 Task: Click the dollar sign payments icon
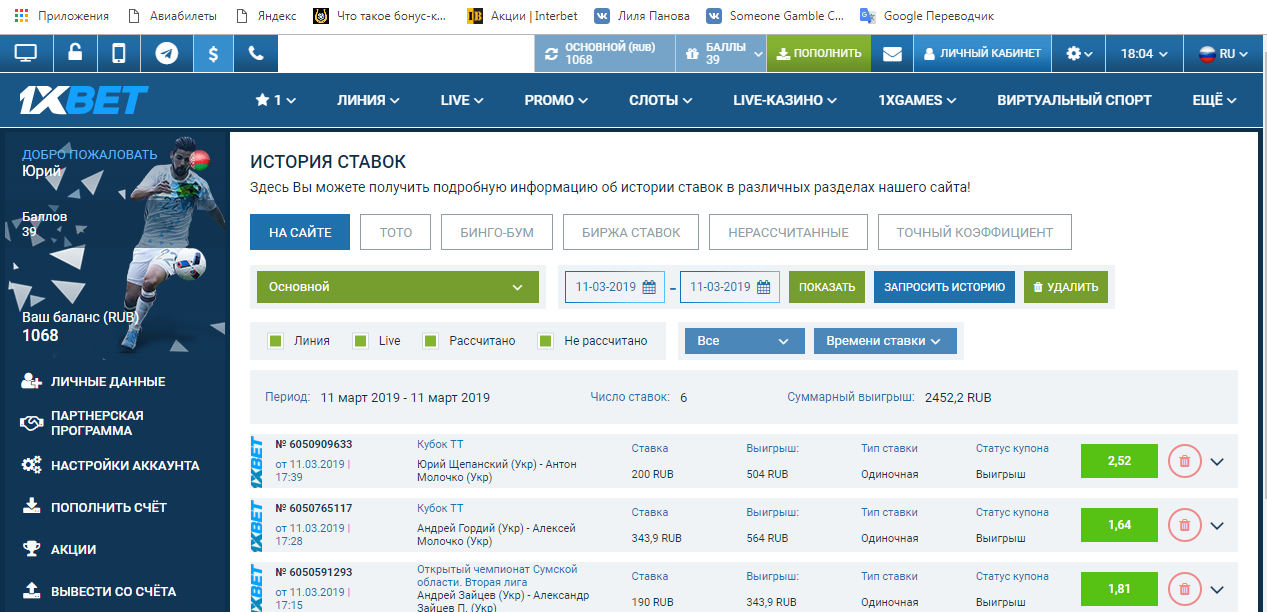click(213, 54)
